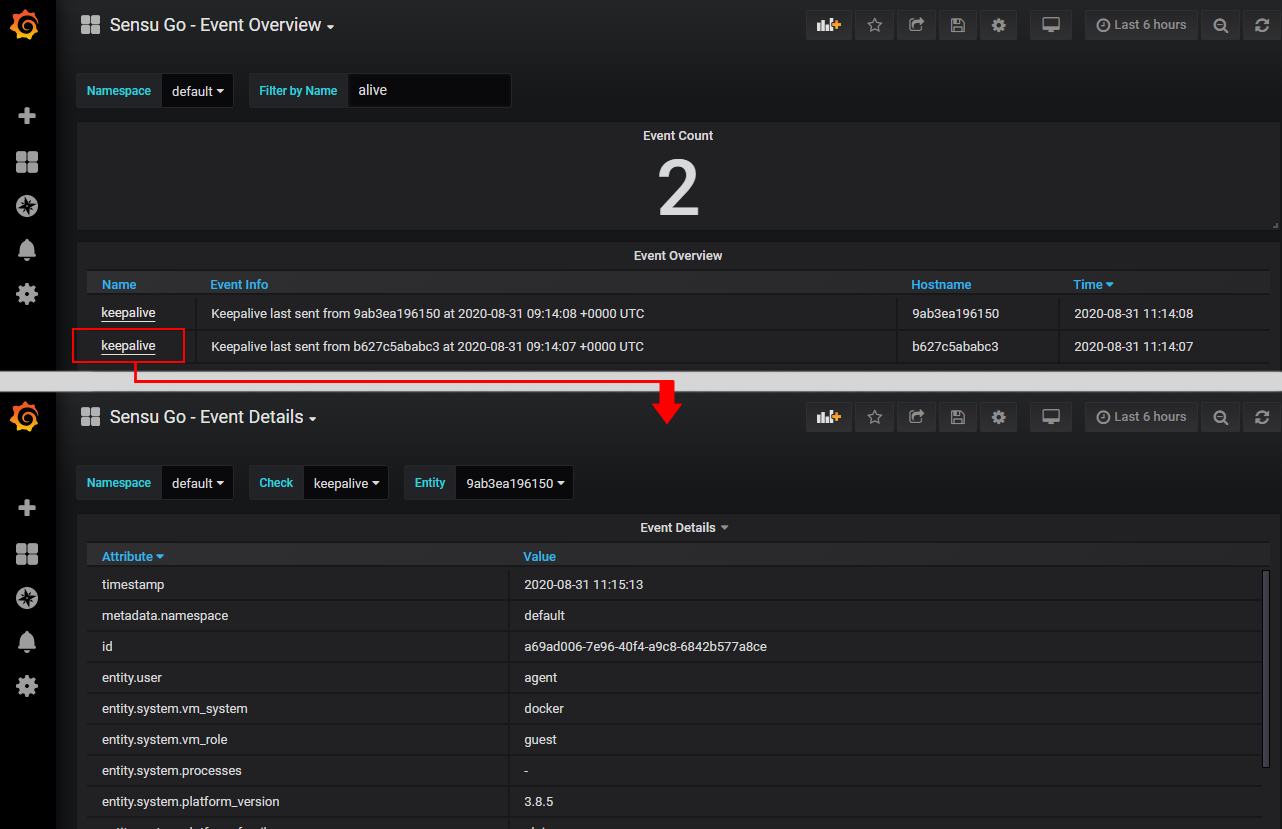Open keepalive link for host 9ab3ea196150
Viewport: 1282px width, 829px height.
pyautogui.click(x=128, y=313)
